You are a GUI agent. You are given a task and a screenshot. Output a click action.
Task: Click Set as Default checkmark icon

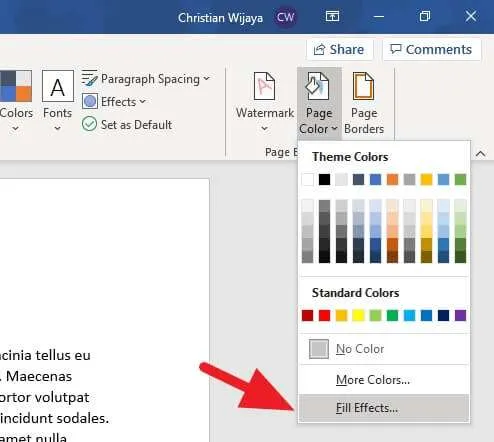tap(89, 124)
